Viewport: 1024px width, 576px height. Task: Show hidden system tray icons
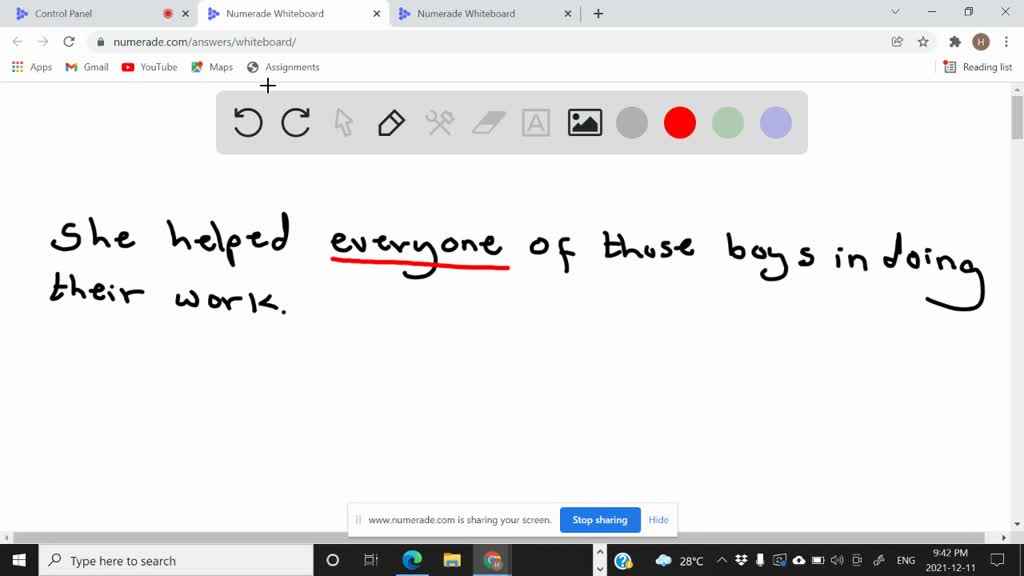721,561
